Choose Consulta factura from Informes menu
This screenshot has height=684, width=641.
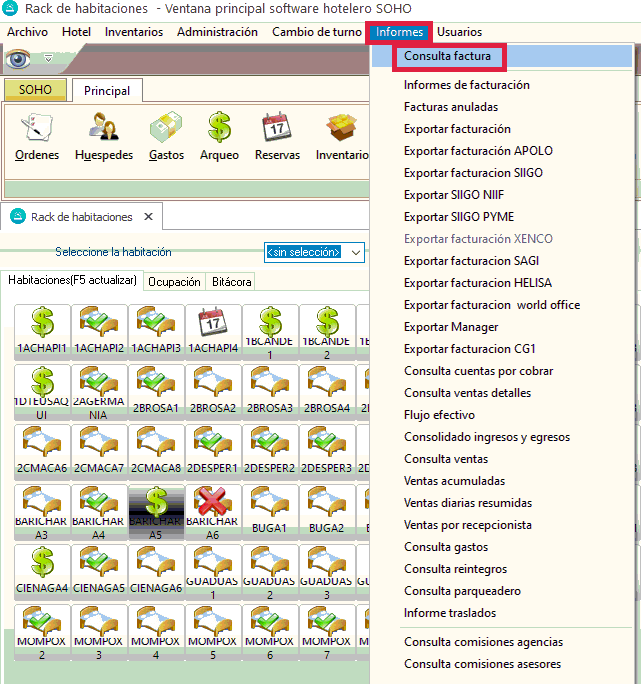coord(447,57)
